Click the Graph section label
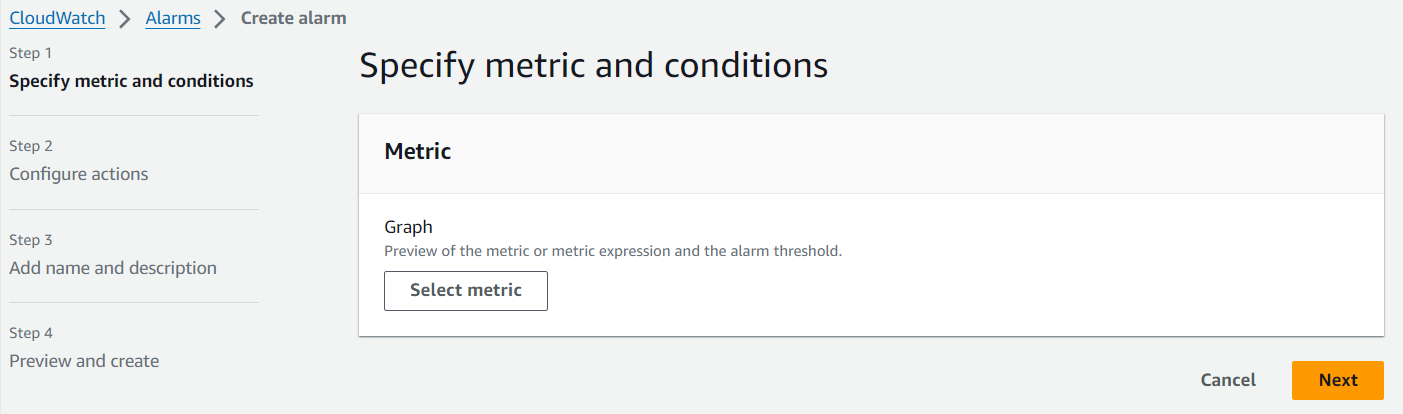Image resolution: width=1403 pixels, height=414 pixels. coord(408,228)
